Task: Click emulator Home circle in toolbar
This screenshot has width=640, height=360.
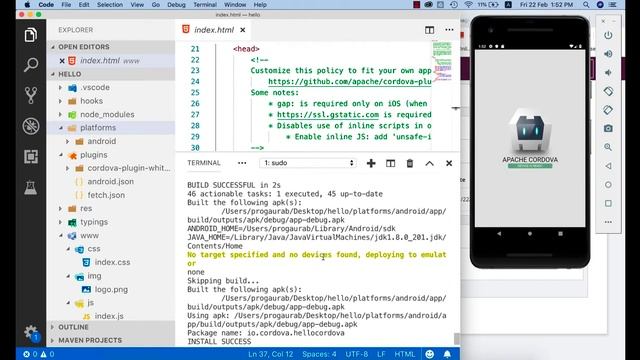Action: [x=608, y=184]
